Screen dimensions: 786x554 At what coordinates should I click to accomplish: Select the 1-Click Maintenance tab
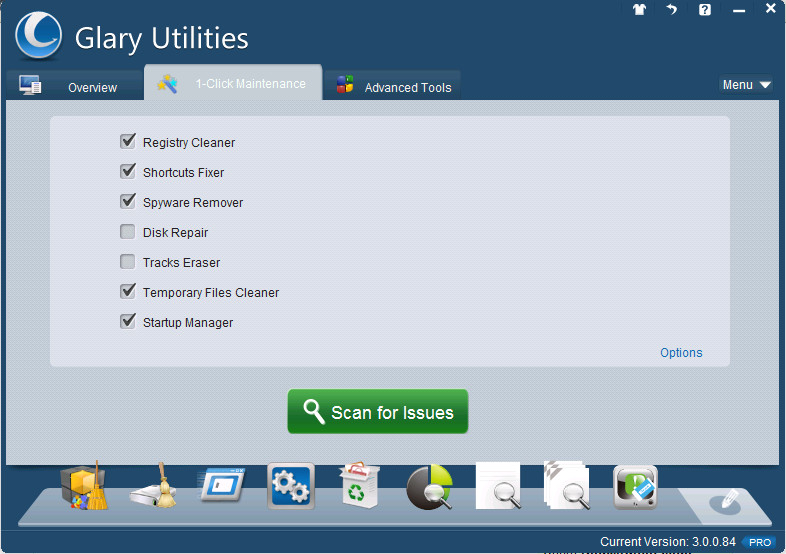[233, 83]
